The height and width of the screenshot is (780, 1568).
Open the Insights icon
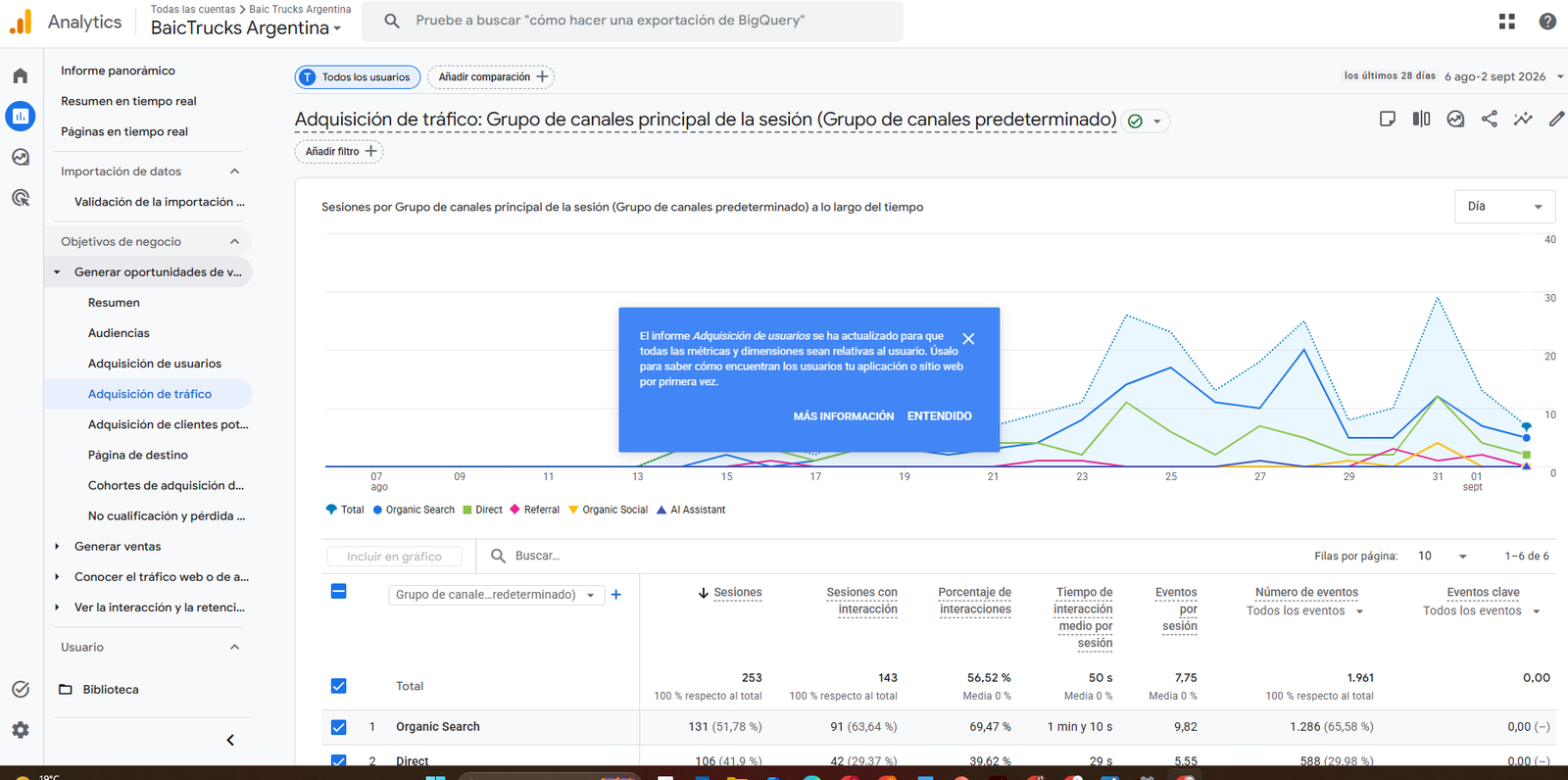pos(1455,119)
